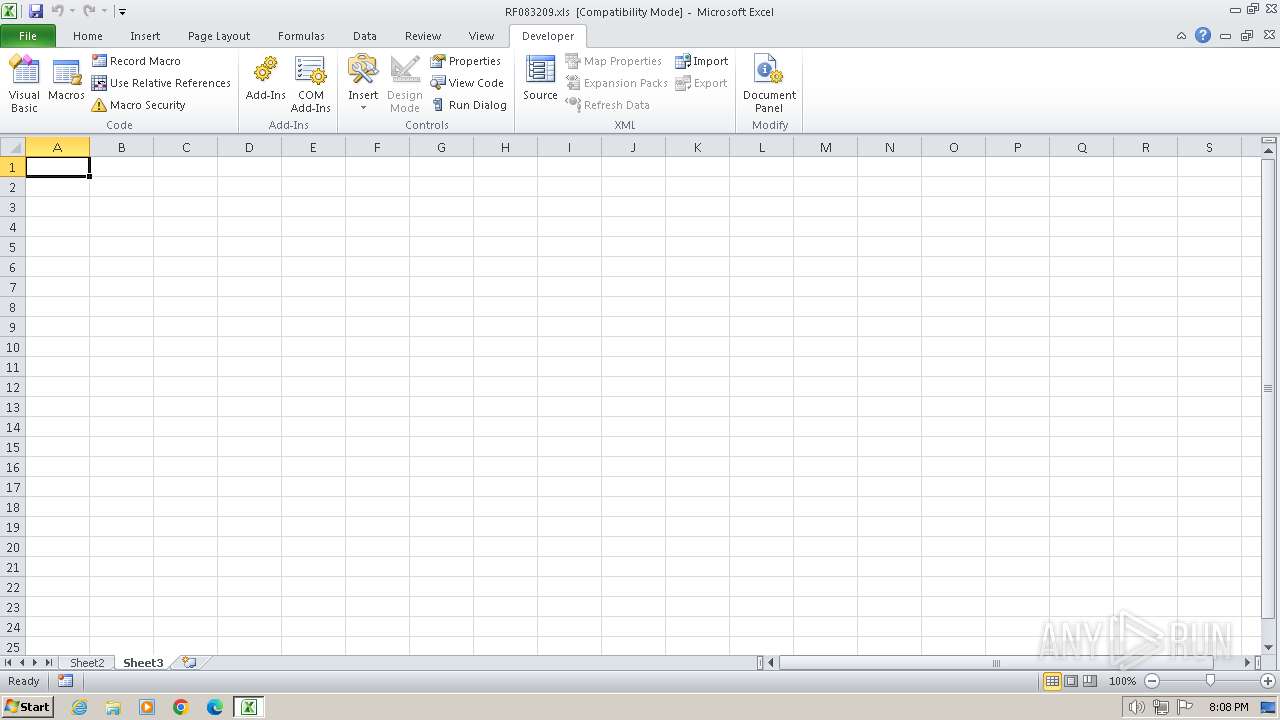1280x720 pixels.
Task: Open Microsoft Edge from taskbar
Action: click(215, 707)
